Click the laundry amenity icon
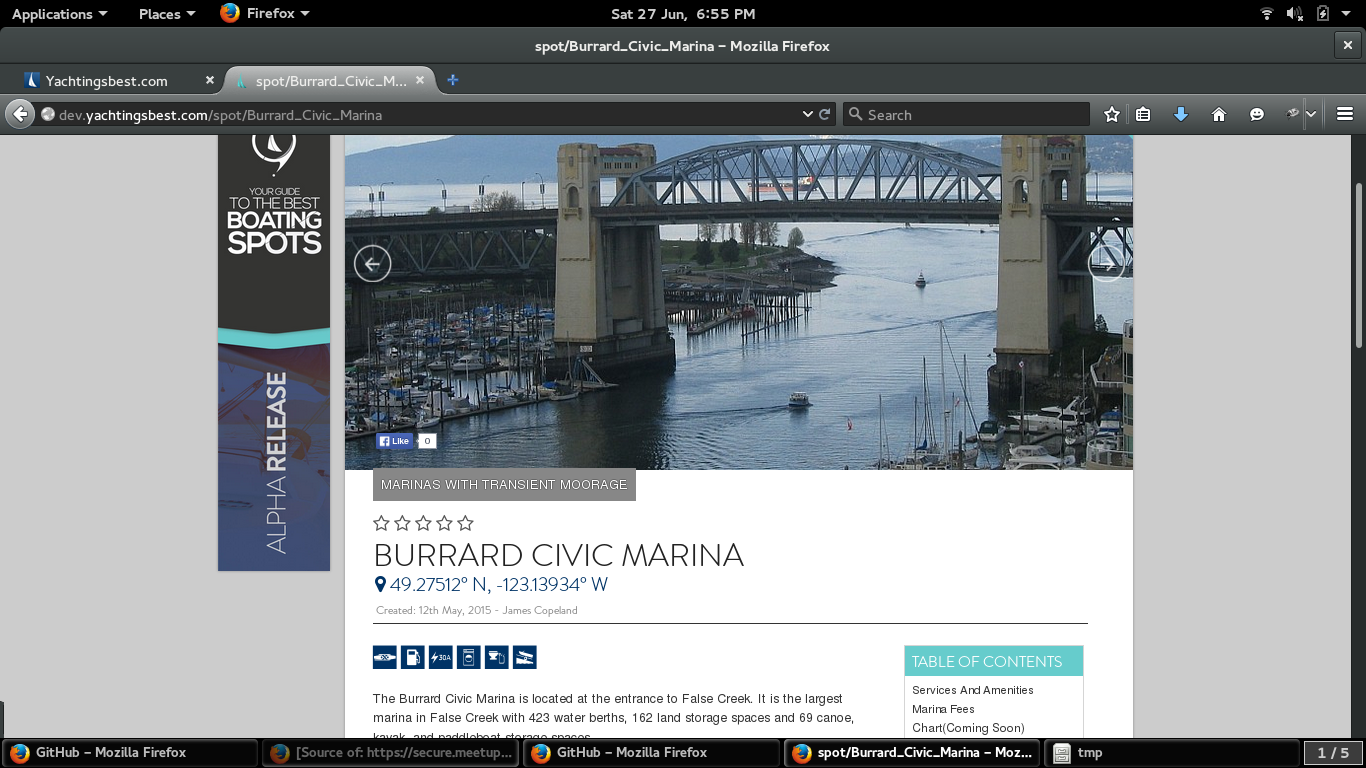 click(x=468, y=657)
